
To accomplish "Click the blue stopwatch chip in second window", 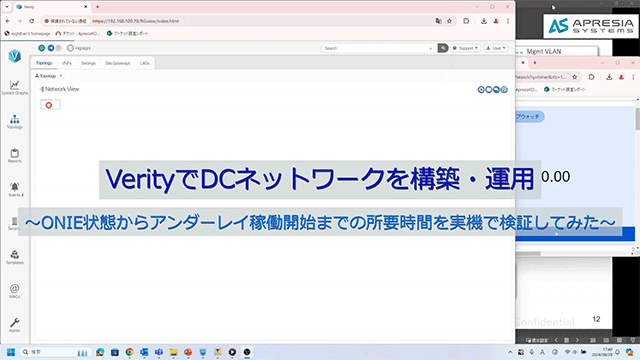I will (529, 117).
